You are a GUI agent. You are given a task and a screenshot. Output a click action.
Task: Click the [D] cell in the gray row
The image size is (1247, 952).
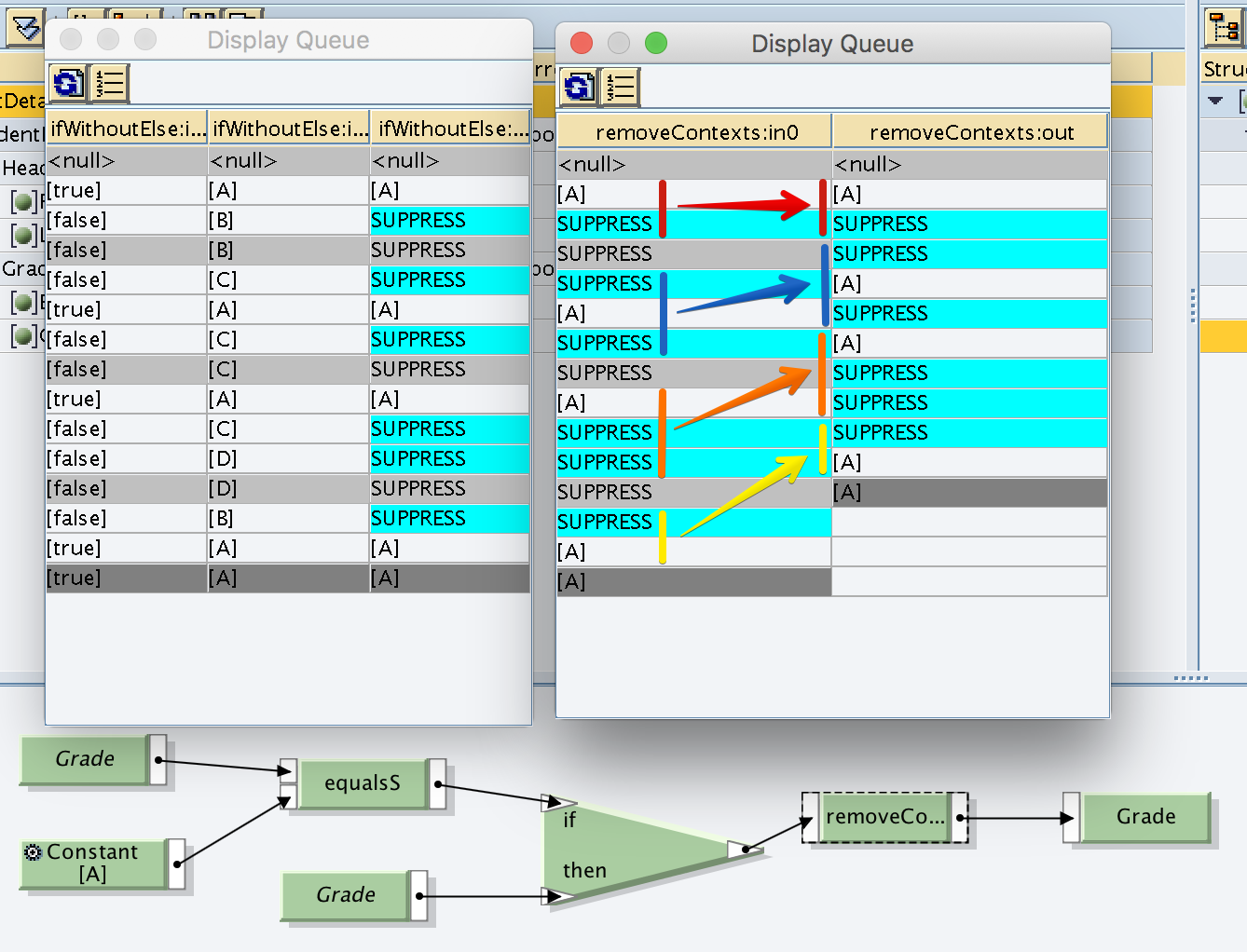tap(289, 489)
